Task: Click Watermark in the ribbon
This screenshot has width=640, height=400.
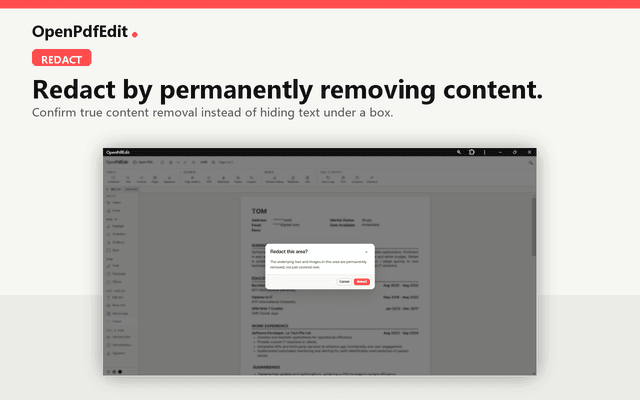Action: click(223, 180)
